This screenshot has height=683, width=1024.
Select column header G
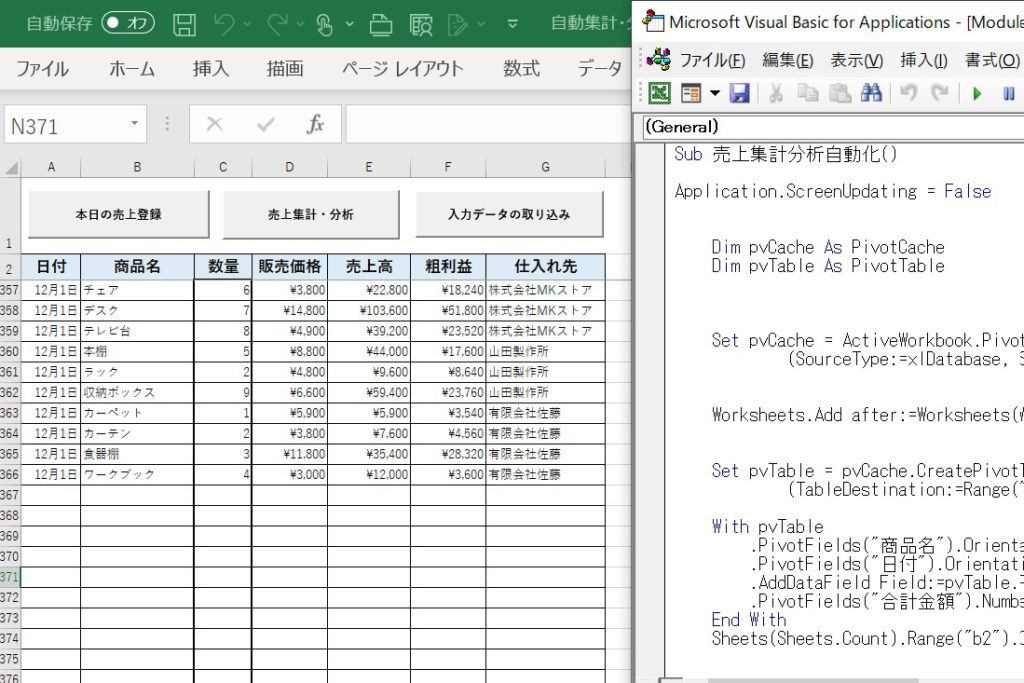coord(545,168)
